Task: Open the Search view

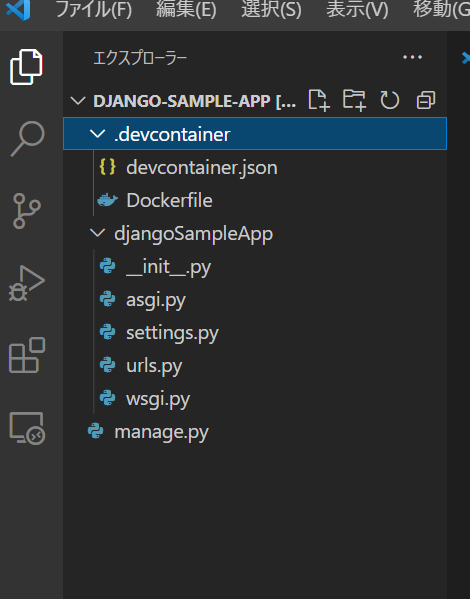Action: 27,138
